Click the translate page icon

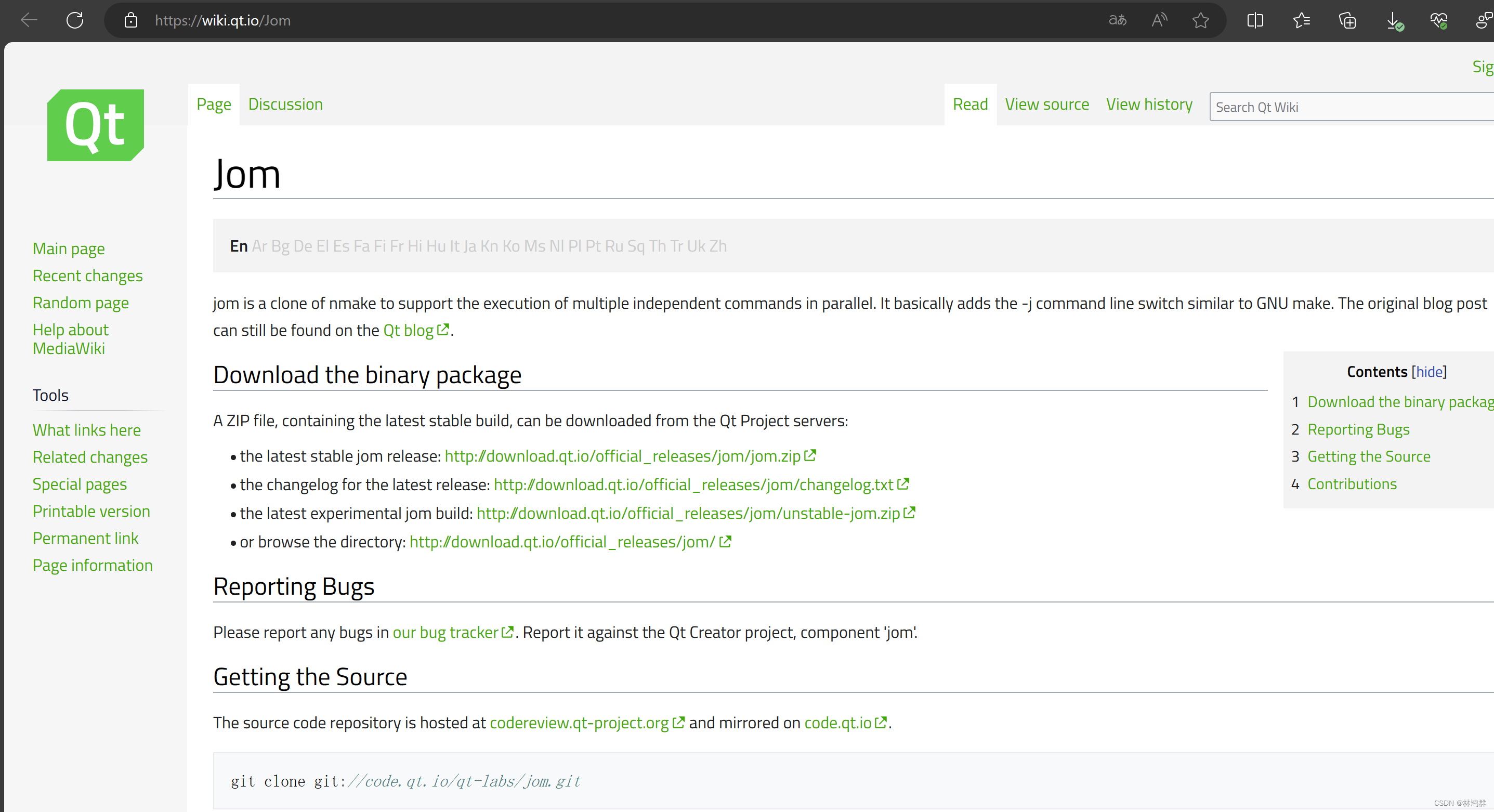pyautogui.click(x=1117, y=20)
